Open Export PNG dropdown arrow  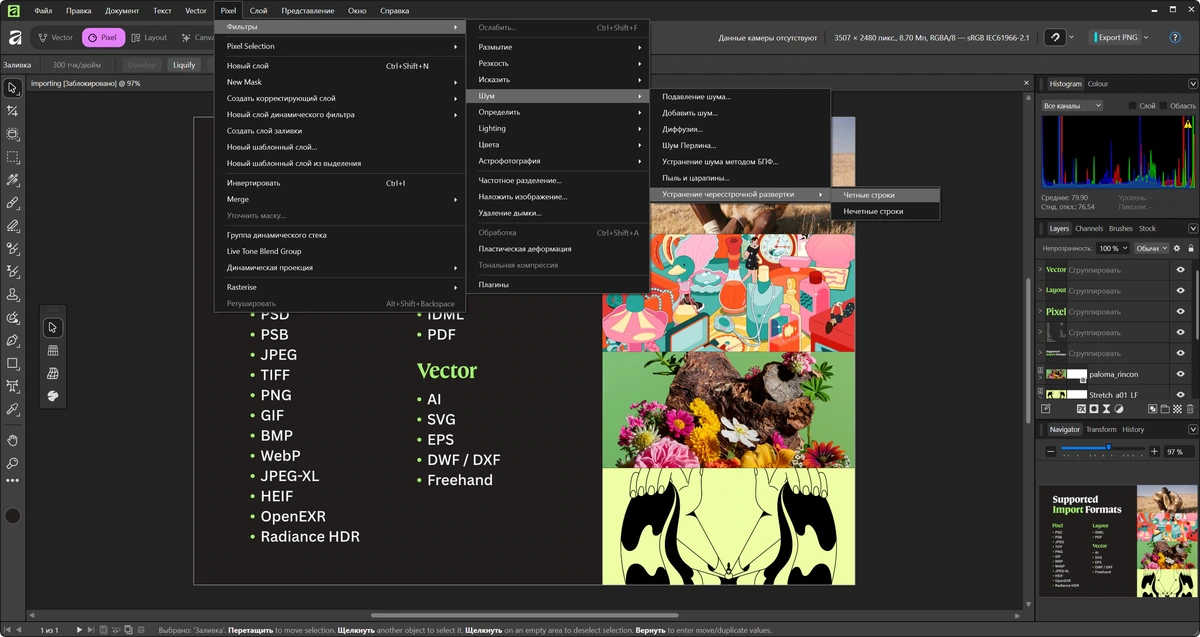click(x=1146, y=37)
